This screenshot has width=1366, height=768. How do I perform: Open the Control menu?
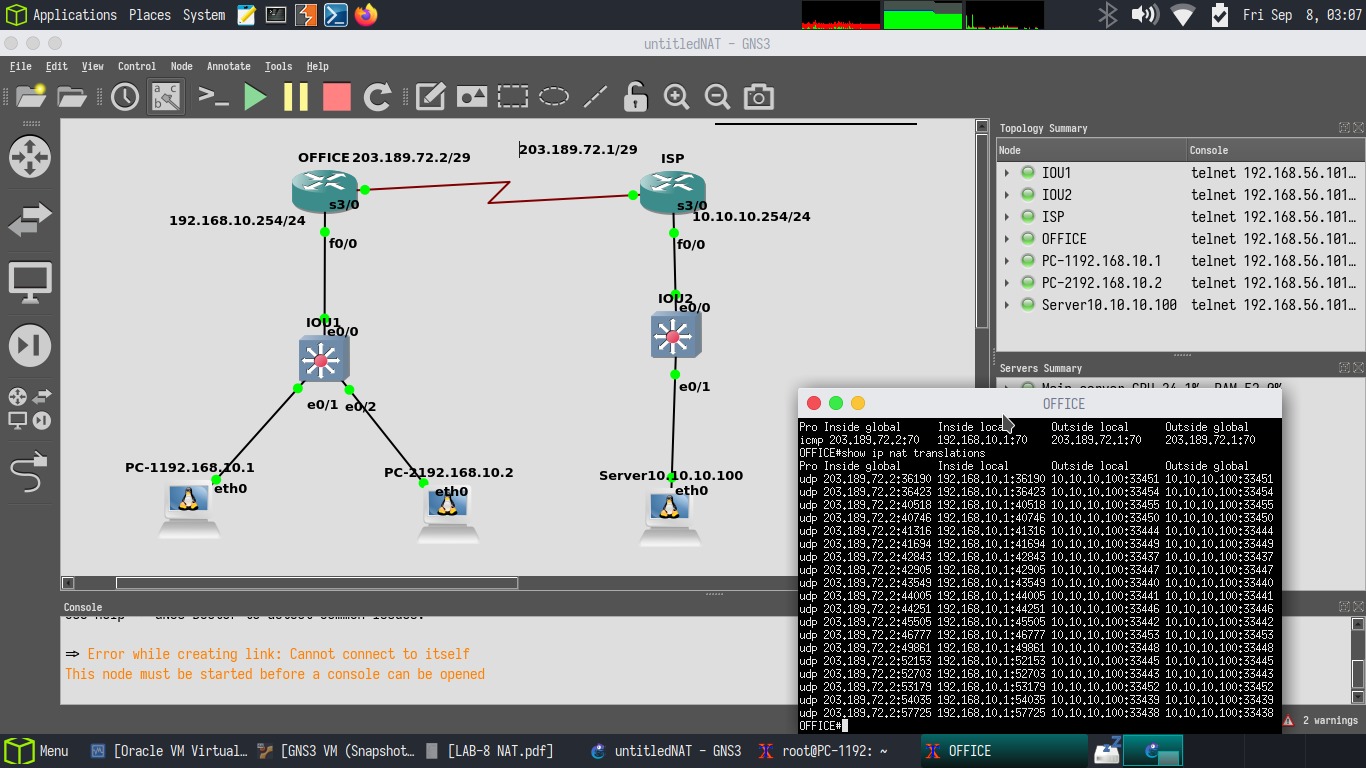click(x=137, y=66)
